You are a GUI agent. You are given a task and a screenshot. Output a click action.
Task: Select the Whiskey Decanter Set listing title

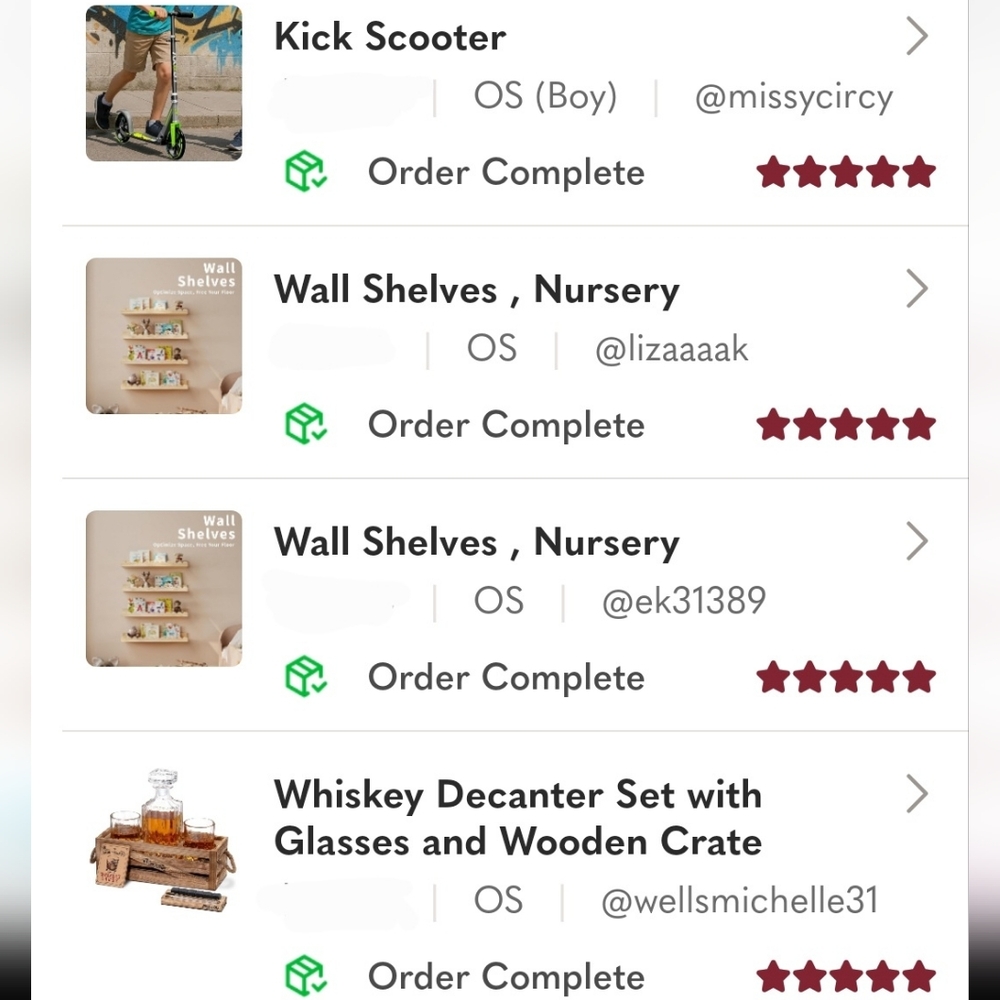pyautogui.click(x=518, y=818)
